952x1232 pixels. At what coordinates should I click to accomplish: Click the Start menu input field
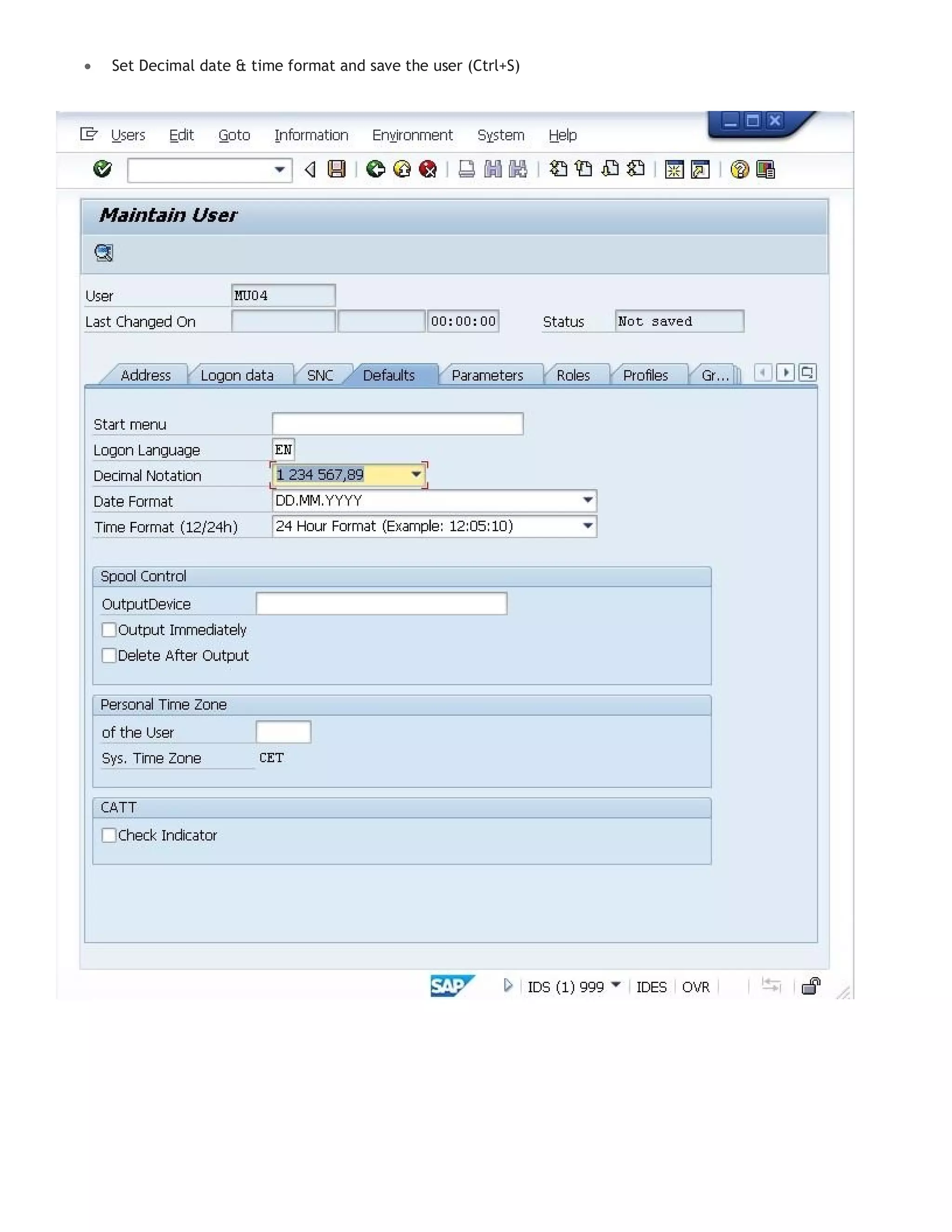(x=397, y=424)
